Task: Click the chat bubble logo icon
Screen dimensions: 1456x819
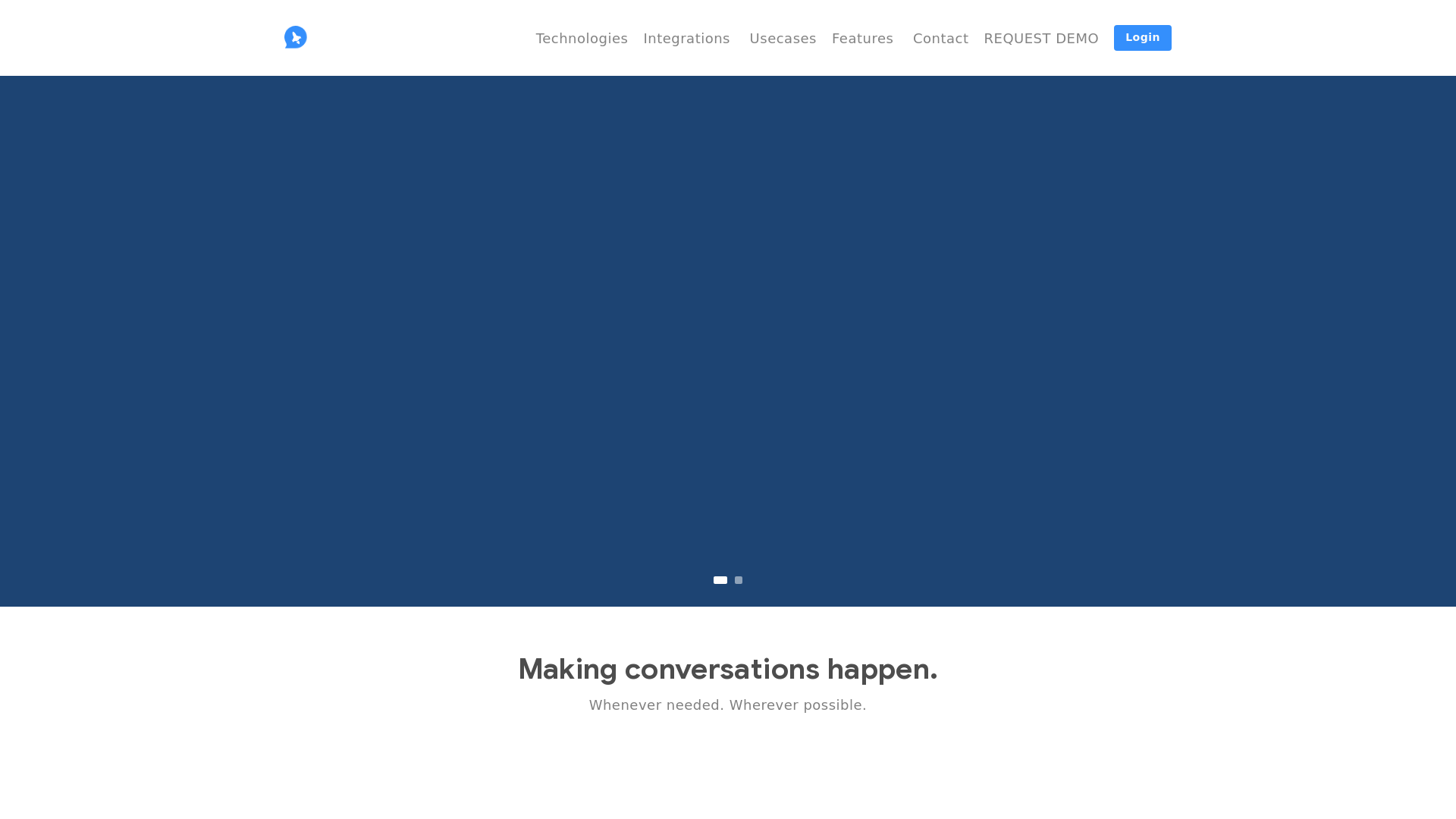Action: [x=296, y=37]
